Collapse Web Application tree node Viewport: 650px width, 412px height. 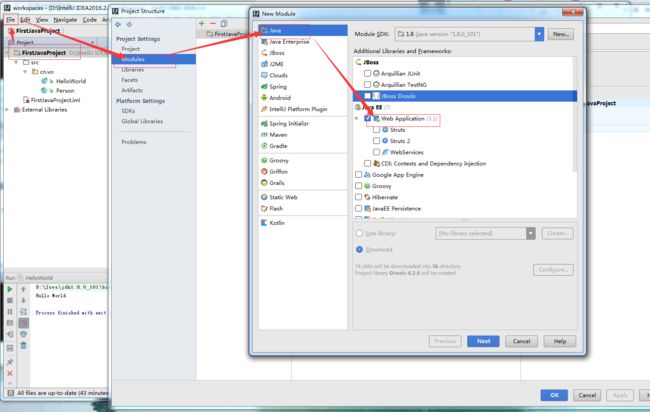tap(357, 119)
